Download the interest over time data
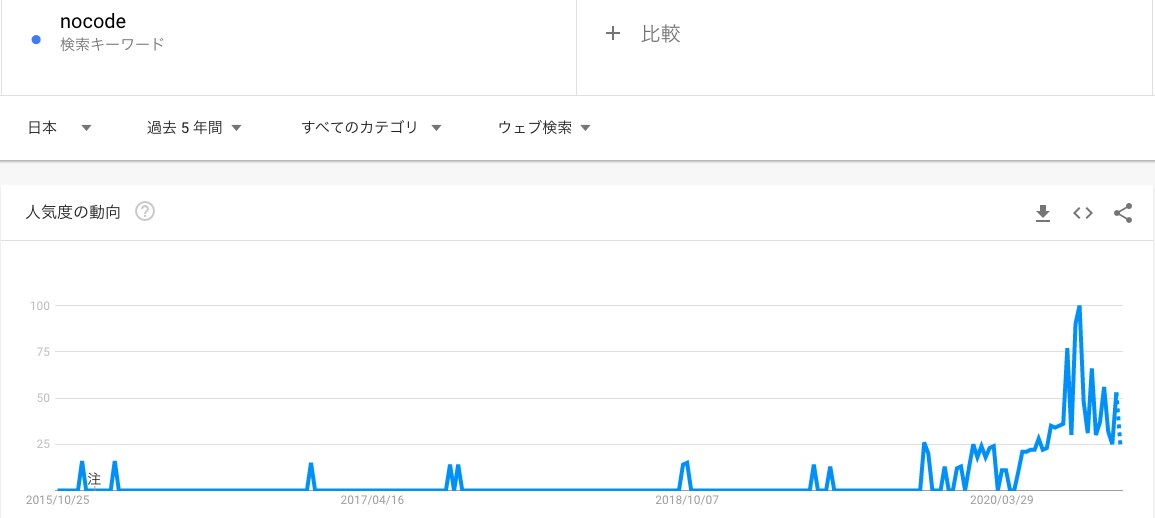Viewport: 1155px width, 518px height. click(1043, 213)
